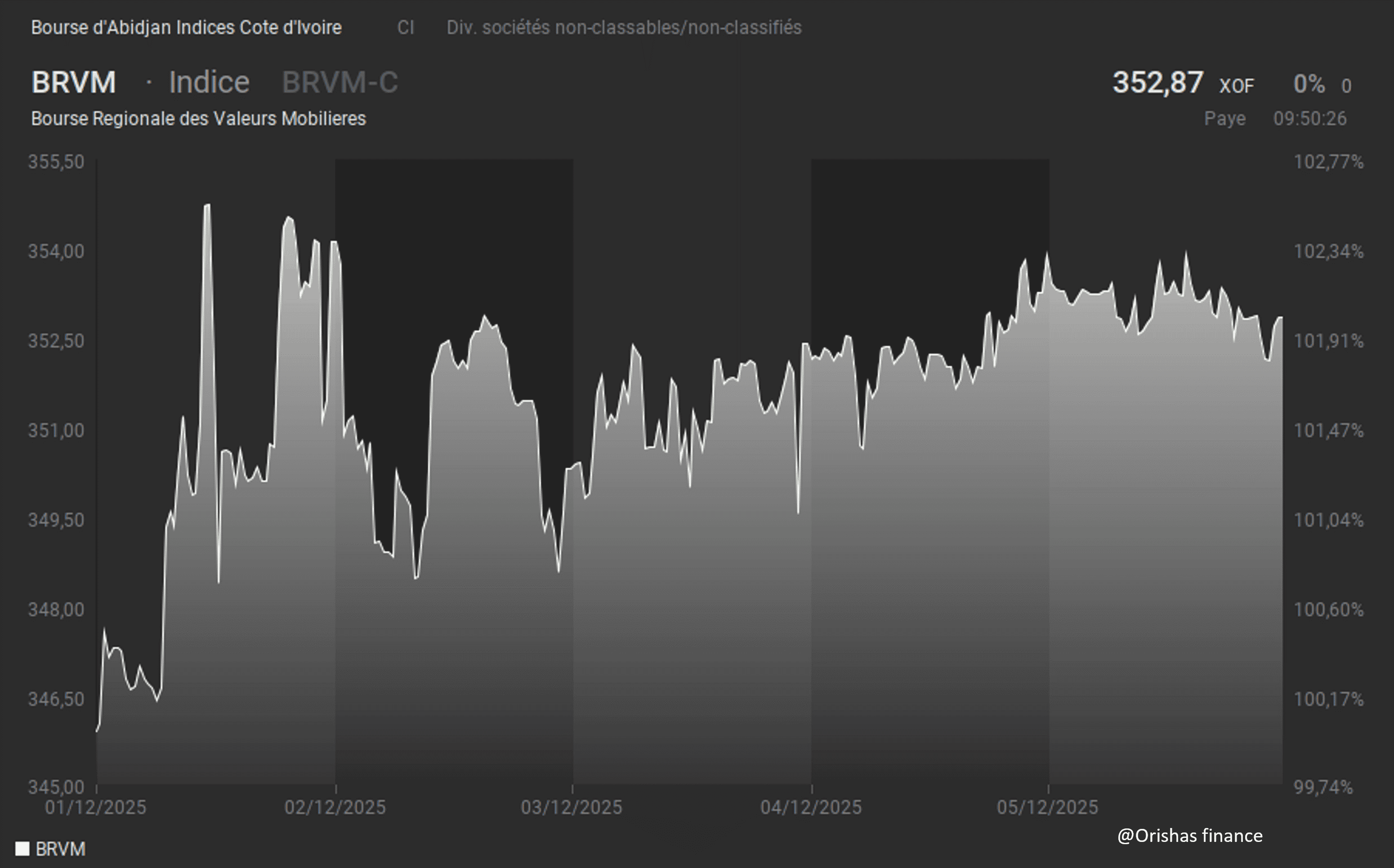Click Bourse d'Abidjan Indices Cote d'Ivoire text
Image resolution: width=1394 pixels, height=868 pixels.
pos(186,27)
